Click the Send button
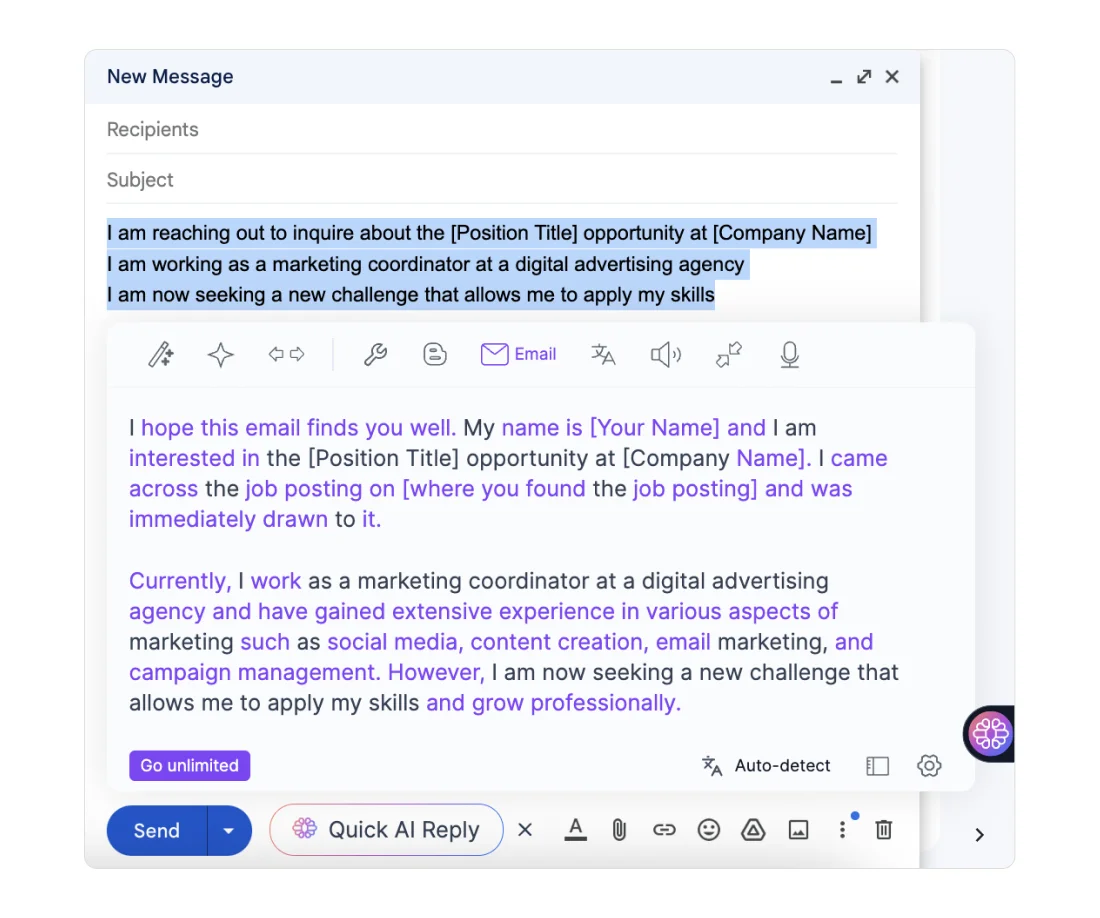This screenshot has width=1100, height=918. click(157, 830)
